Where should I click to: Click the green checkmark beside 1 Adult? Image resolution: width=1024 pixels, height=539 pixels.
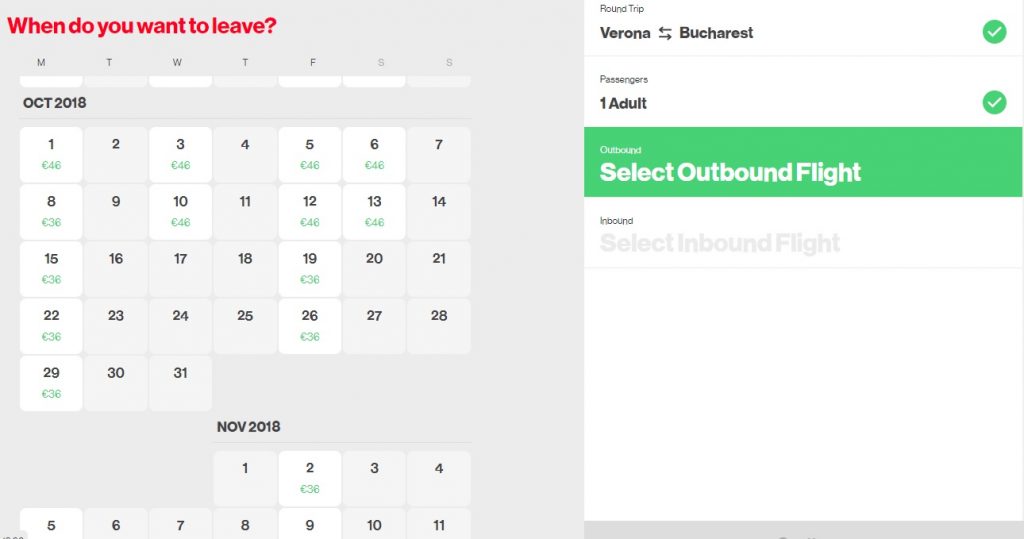(x=993, y=102)
